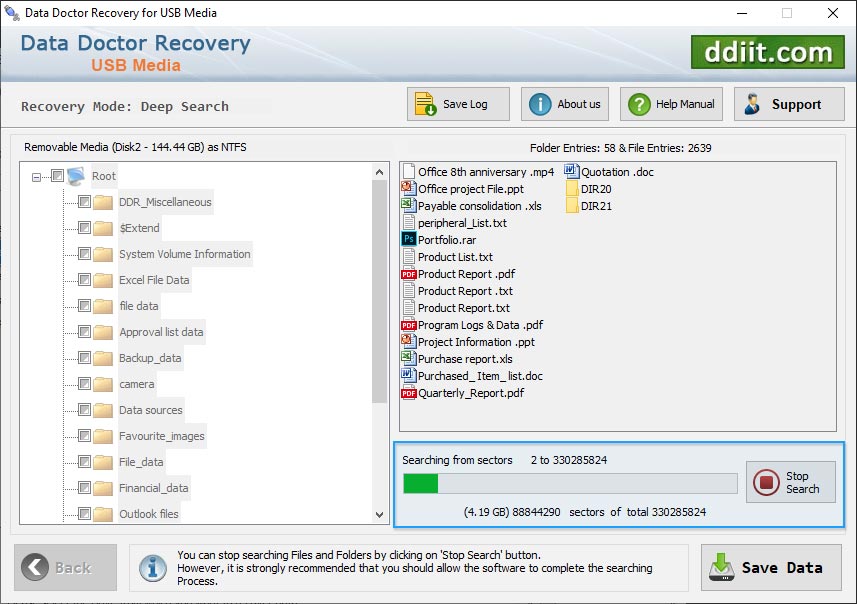Select the Office 8th anniversary.mp4 video icon
The height and width of the screenshot is (604, 857).
click(x=410, y=171)
